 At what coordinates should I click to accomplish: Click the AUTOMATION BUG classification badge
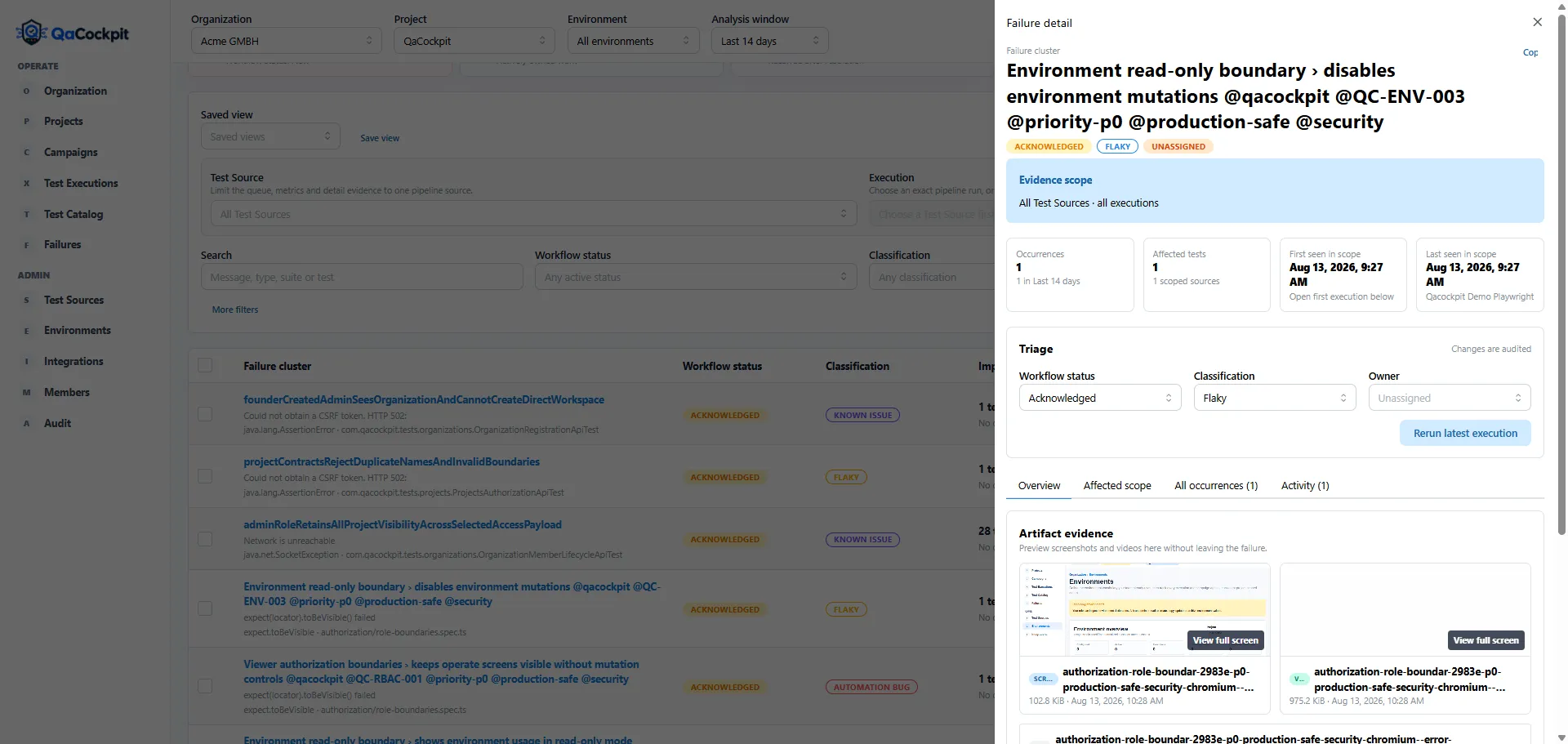(x=871, y=688)
